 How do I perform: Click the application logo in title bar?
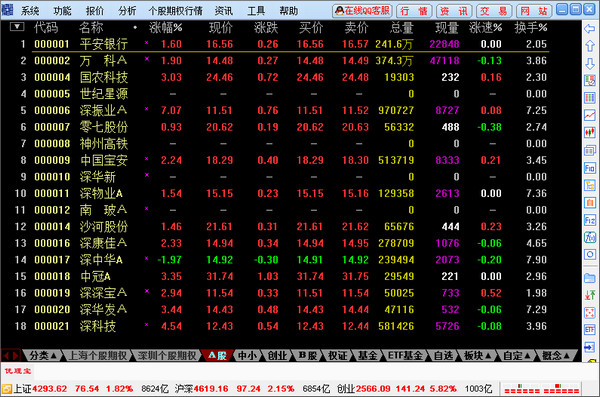tap(7, 10)
